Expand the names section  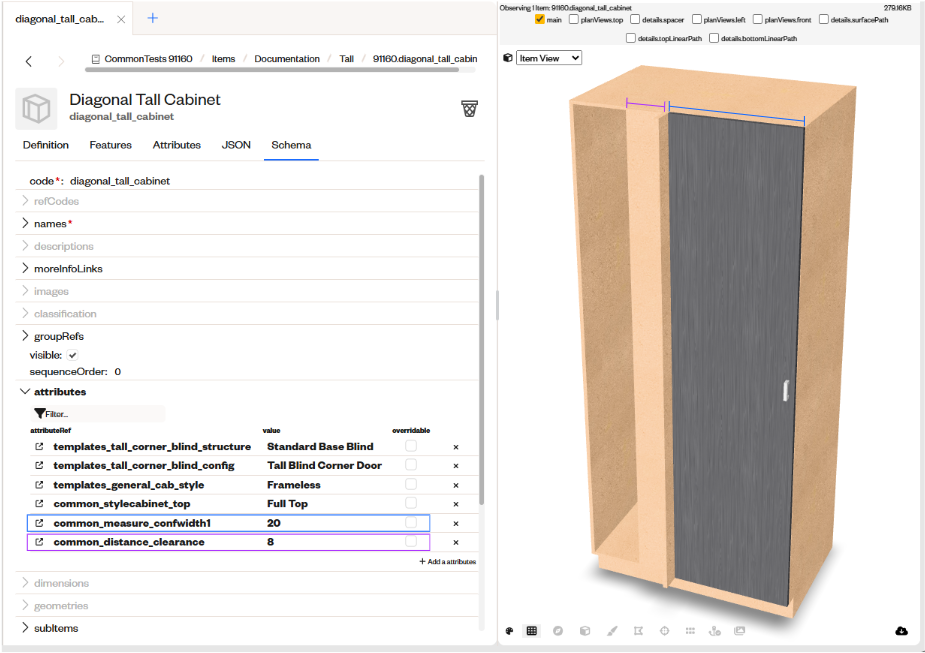(25, 224)
